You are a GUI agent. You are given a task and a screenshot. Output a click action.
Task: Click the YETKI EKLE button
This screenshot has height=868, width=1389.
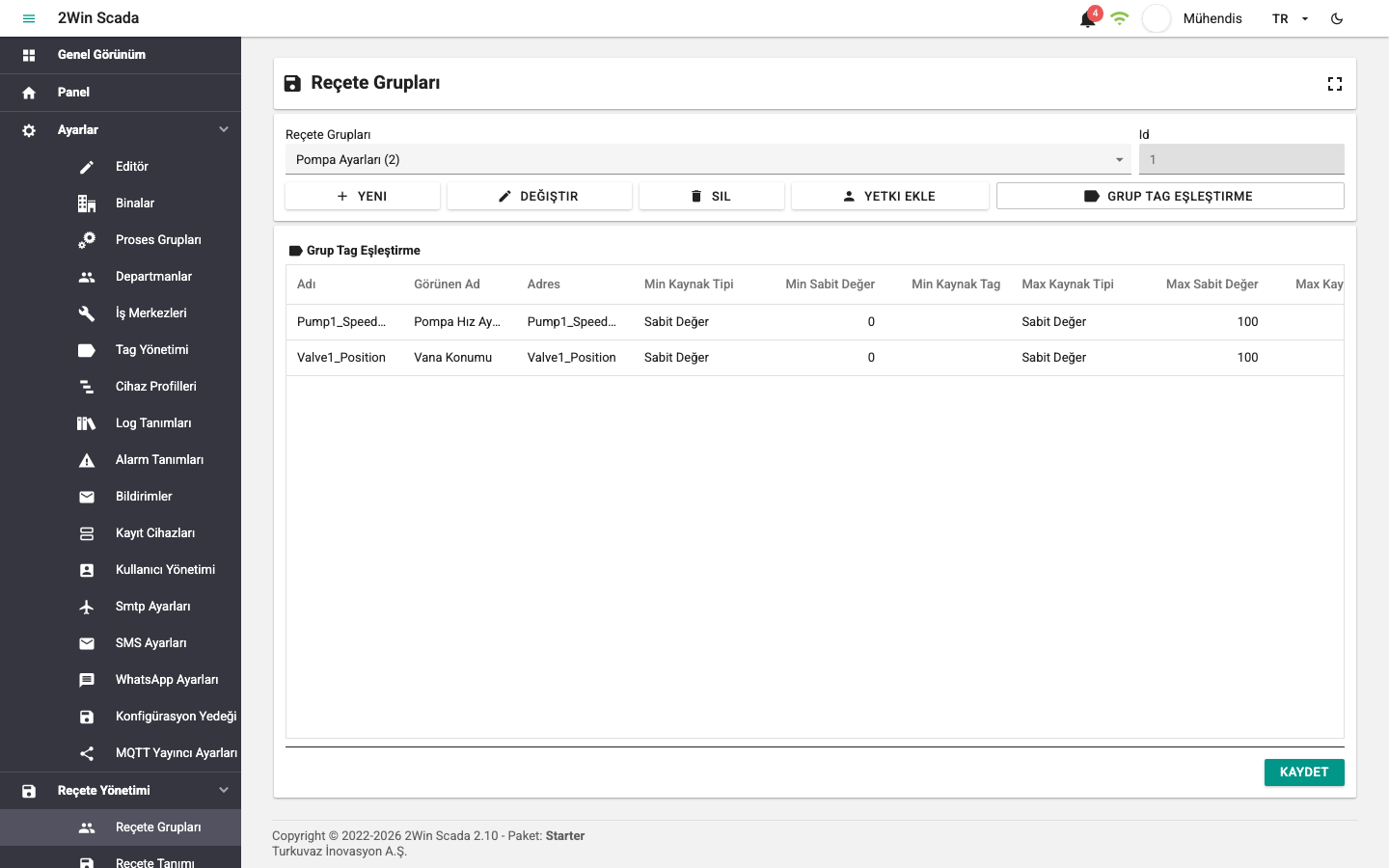click(x=890, y=196)
